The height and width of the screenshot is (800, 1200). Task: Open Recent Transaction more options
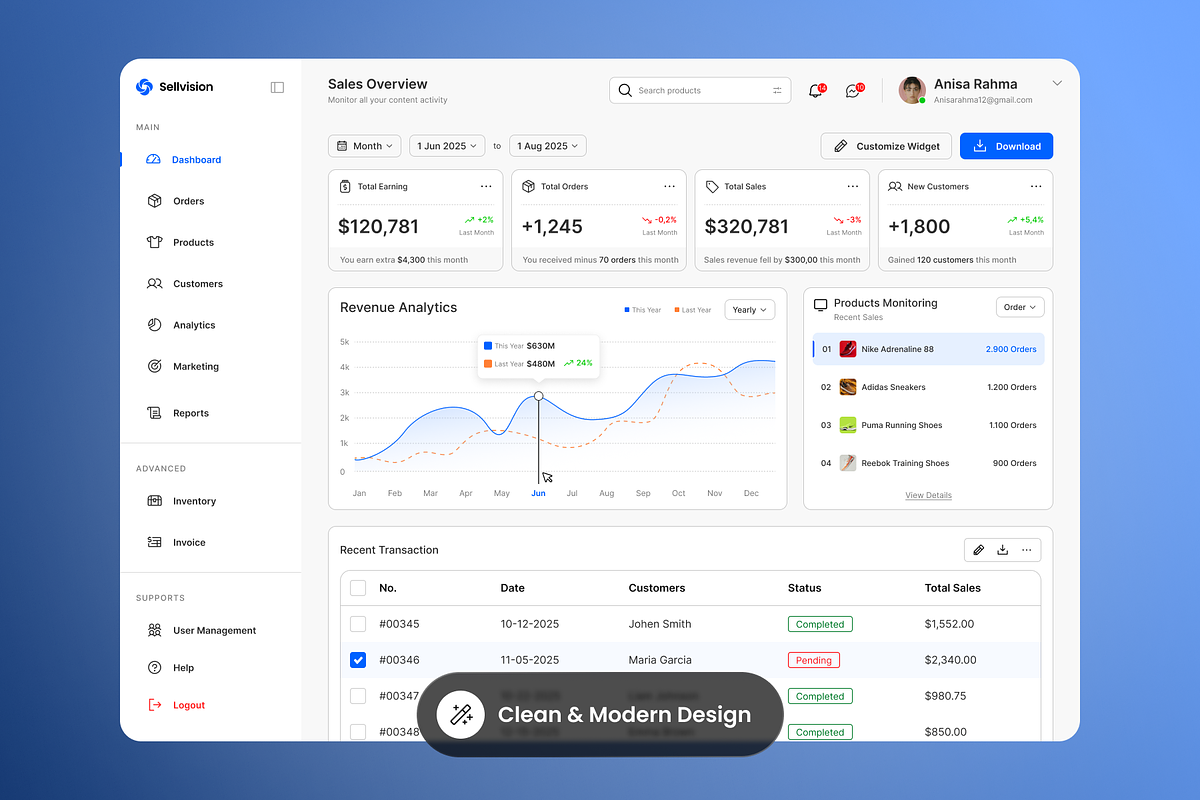1027,550
